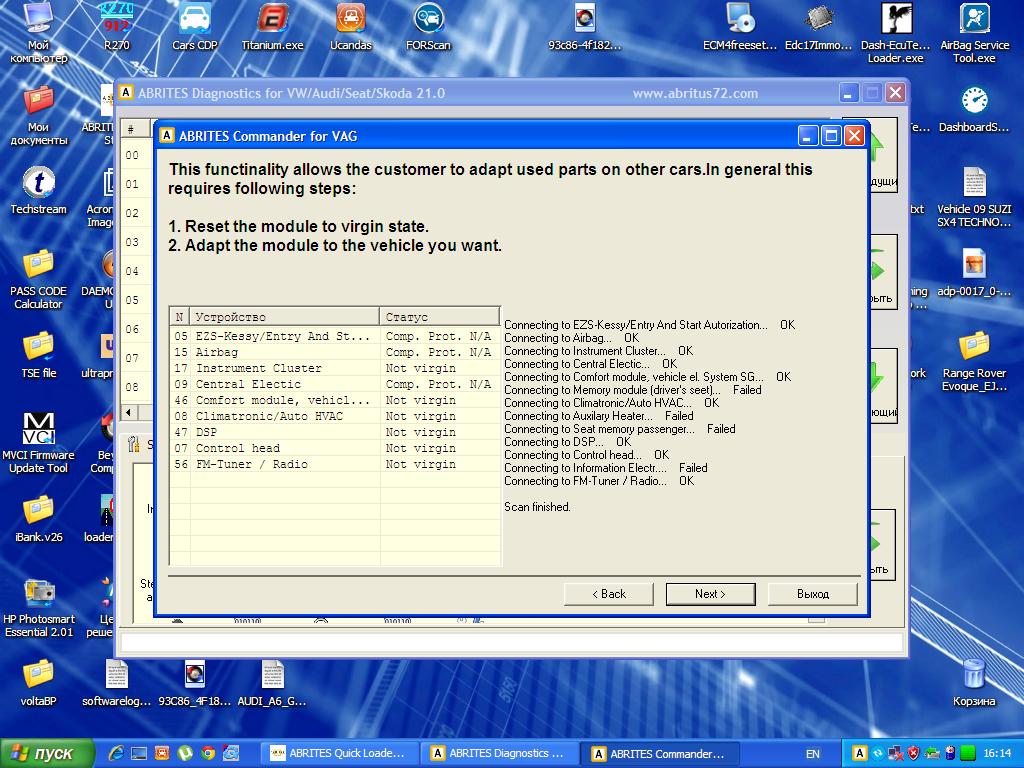Launch HP Photosmart Essential 2.01
This screenshot has height=768, width=1024.
[39, 607]
